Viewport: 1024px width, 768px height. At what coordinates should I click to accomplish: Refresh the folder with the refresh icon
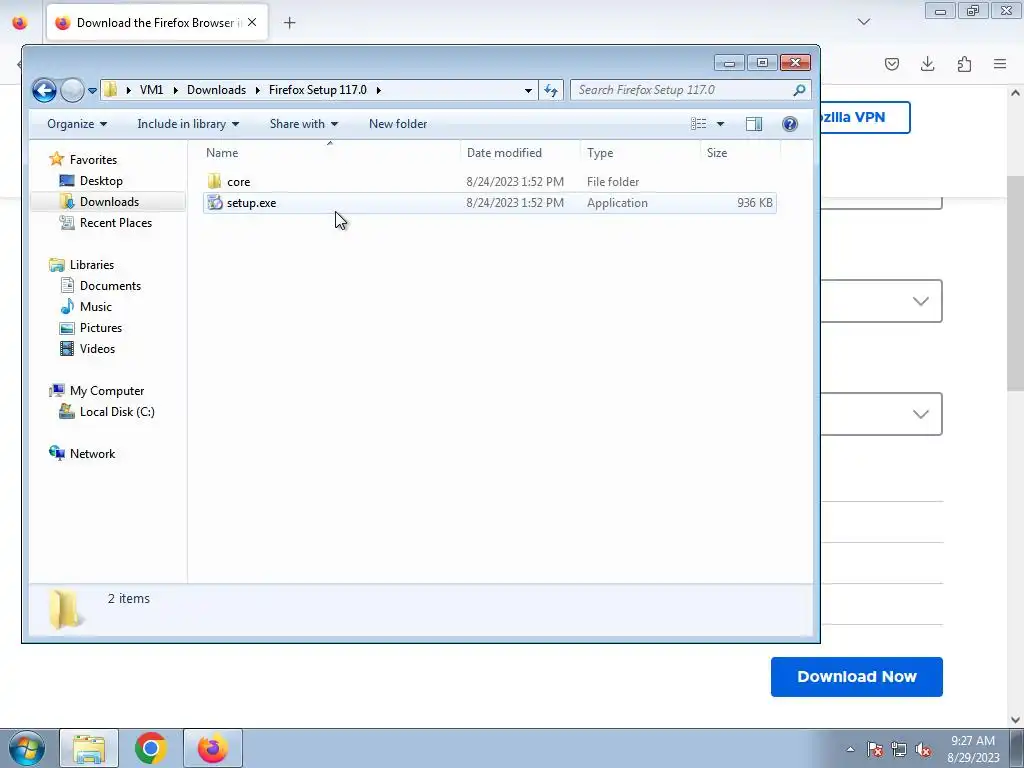point(551,90)
